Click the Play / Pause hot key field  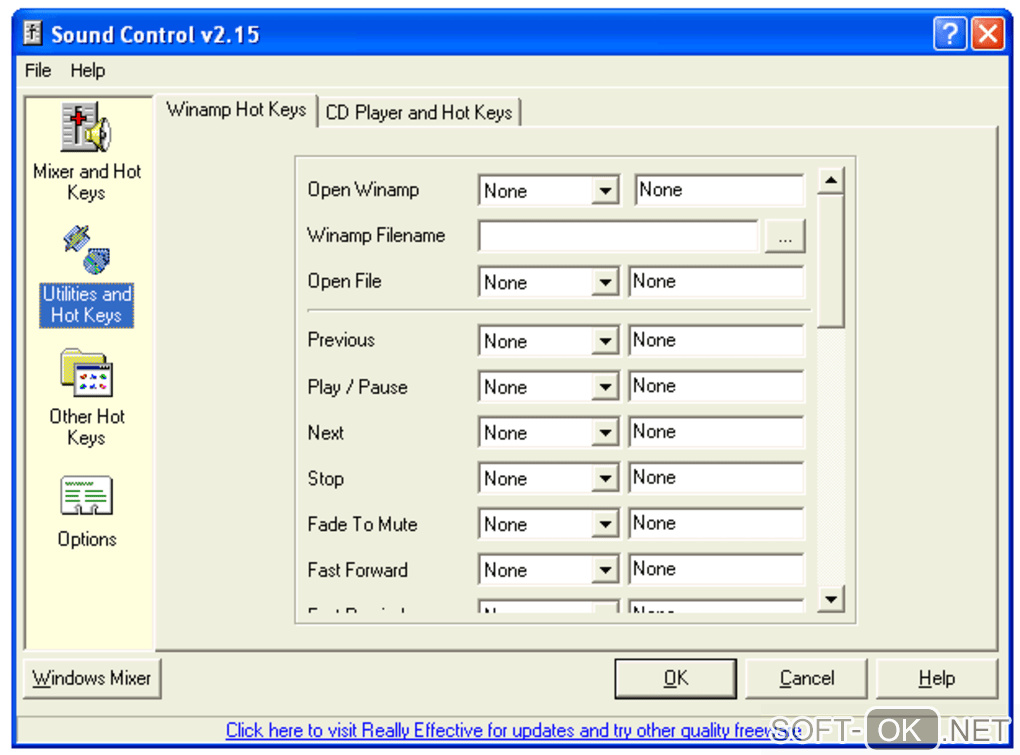716,386
